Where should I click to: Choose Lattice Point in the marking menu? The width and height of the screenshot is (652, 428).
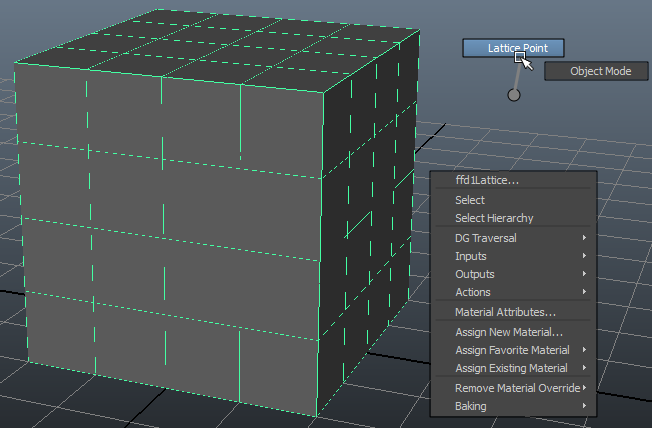pyautogui.click(x=512, y=48)
